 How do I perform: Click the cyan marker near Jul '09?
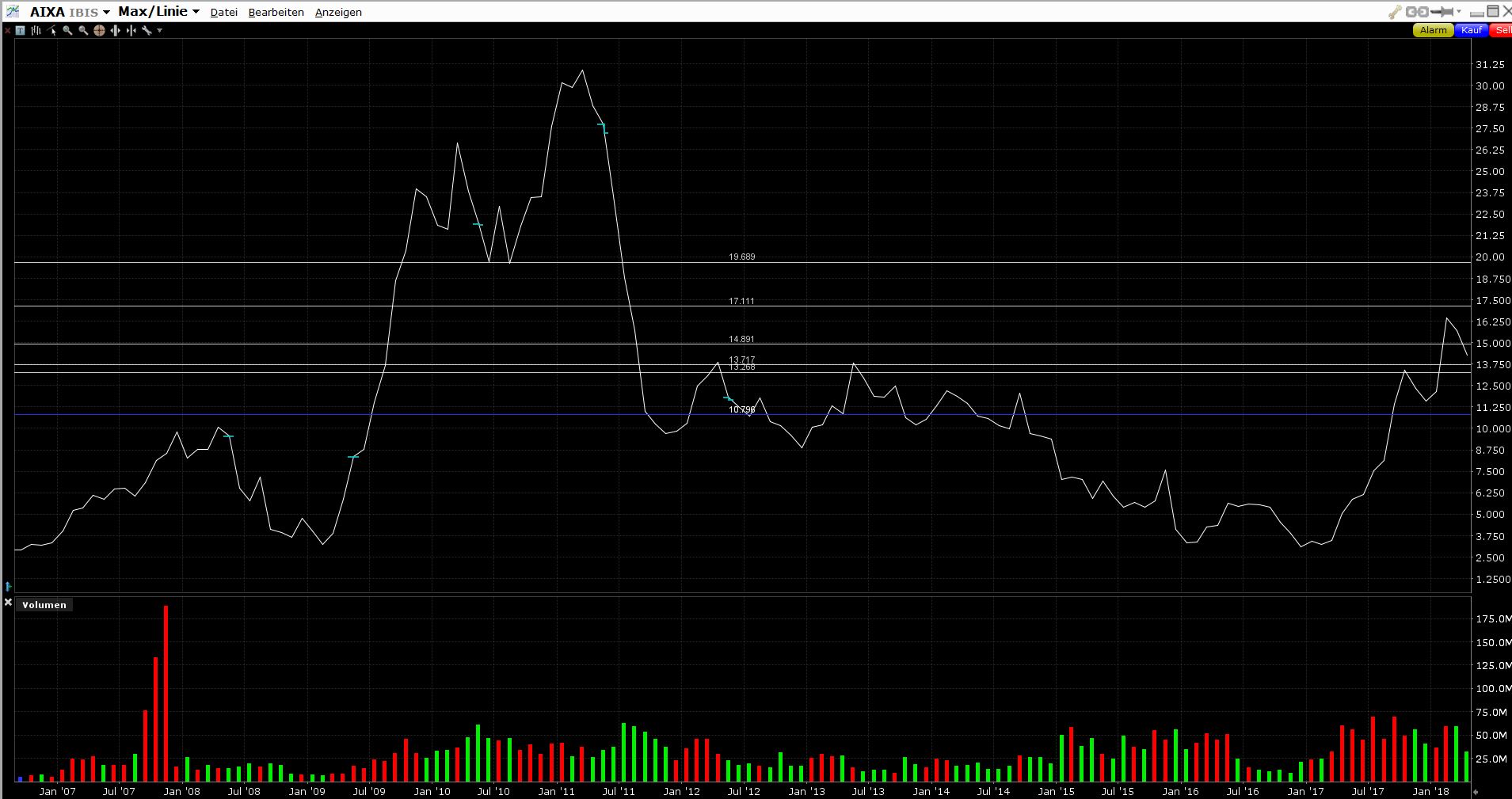pyautogui.click(x=353, y=457)
